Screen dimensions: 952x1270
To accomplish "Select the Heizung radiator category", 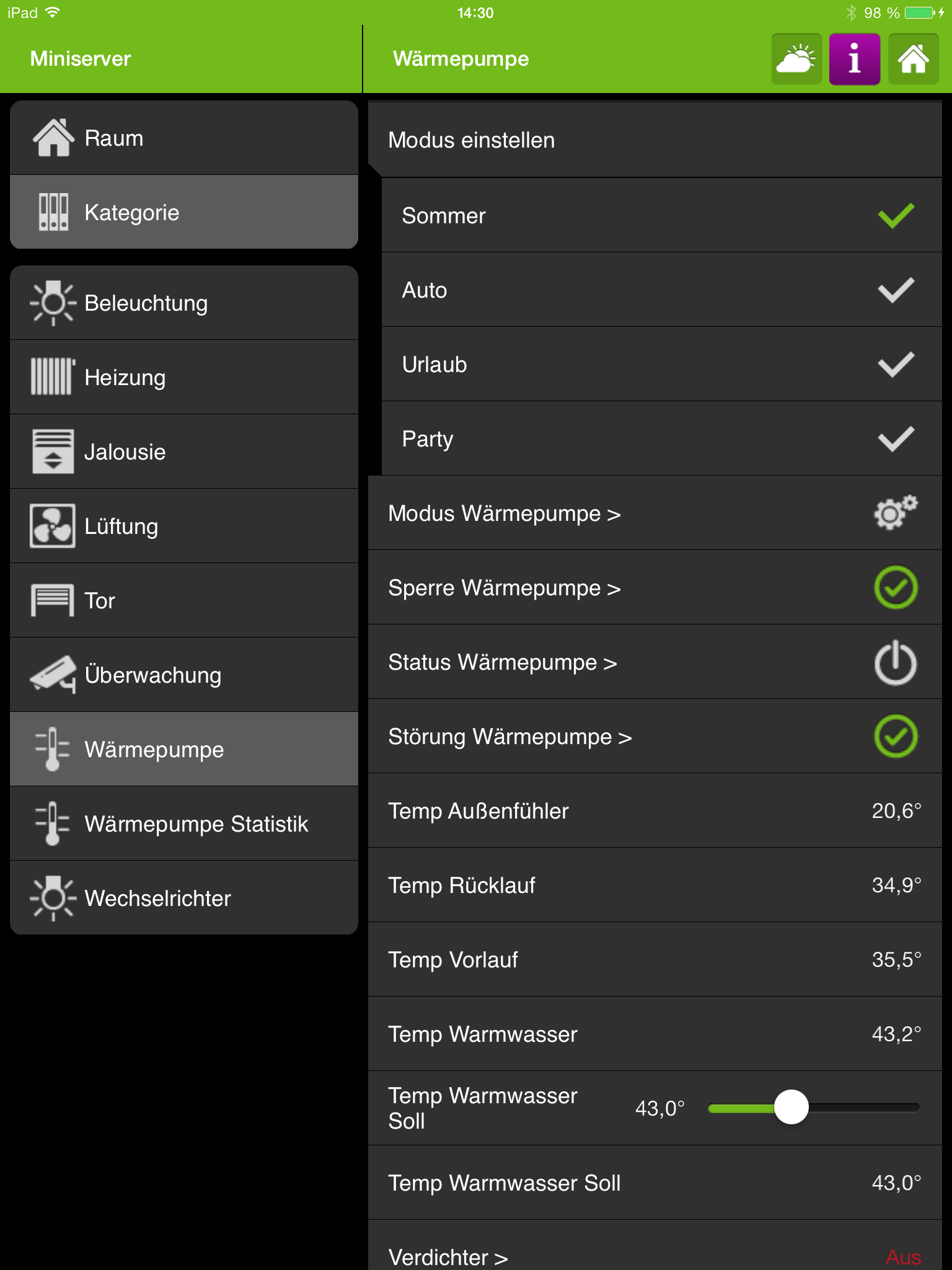I will click(x=184, y=378).
